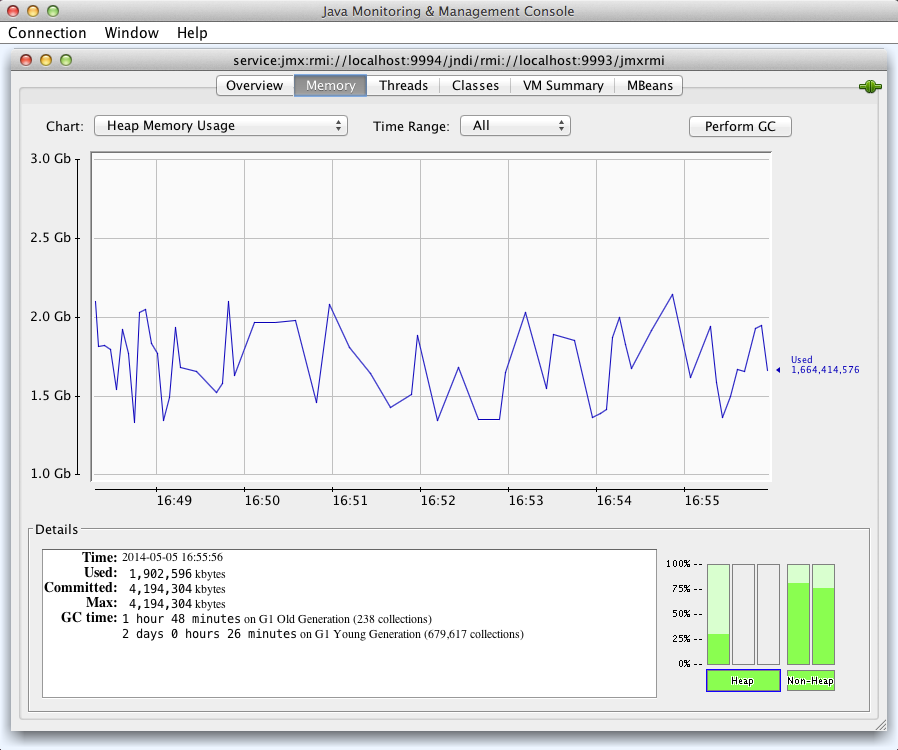Zoom the inner jmxrmi connection window
Screen dimensions: 898x750
coord(66,60)
